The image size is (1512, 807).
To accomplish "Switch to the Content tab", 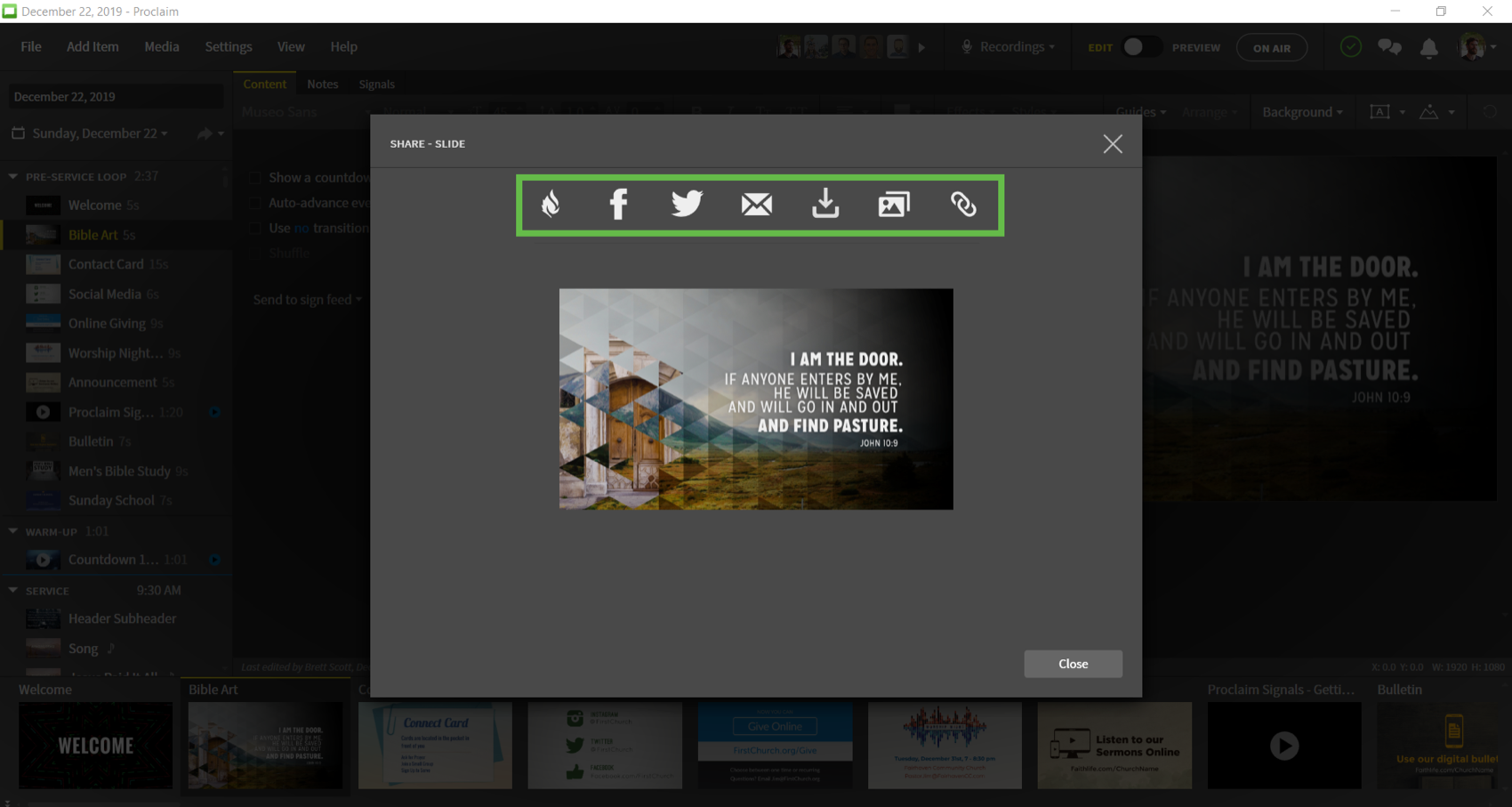I will pyautogui.click(x=265, y=84).
